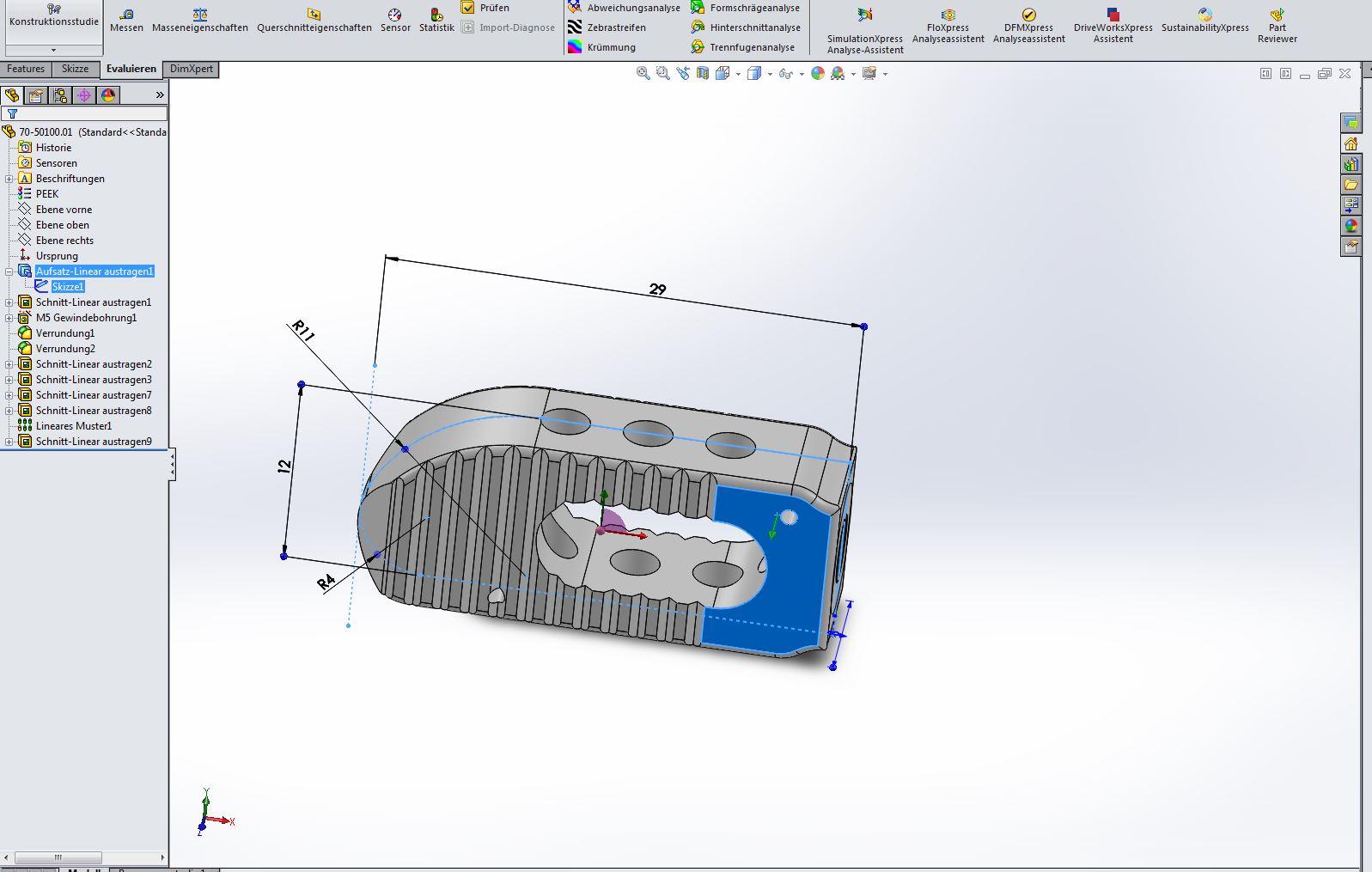Screen dimensions: 1372x872
Task: Select Skizze1 in the feature tree
Action: 67,287
